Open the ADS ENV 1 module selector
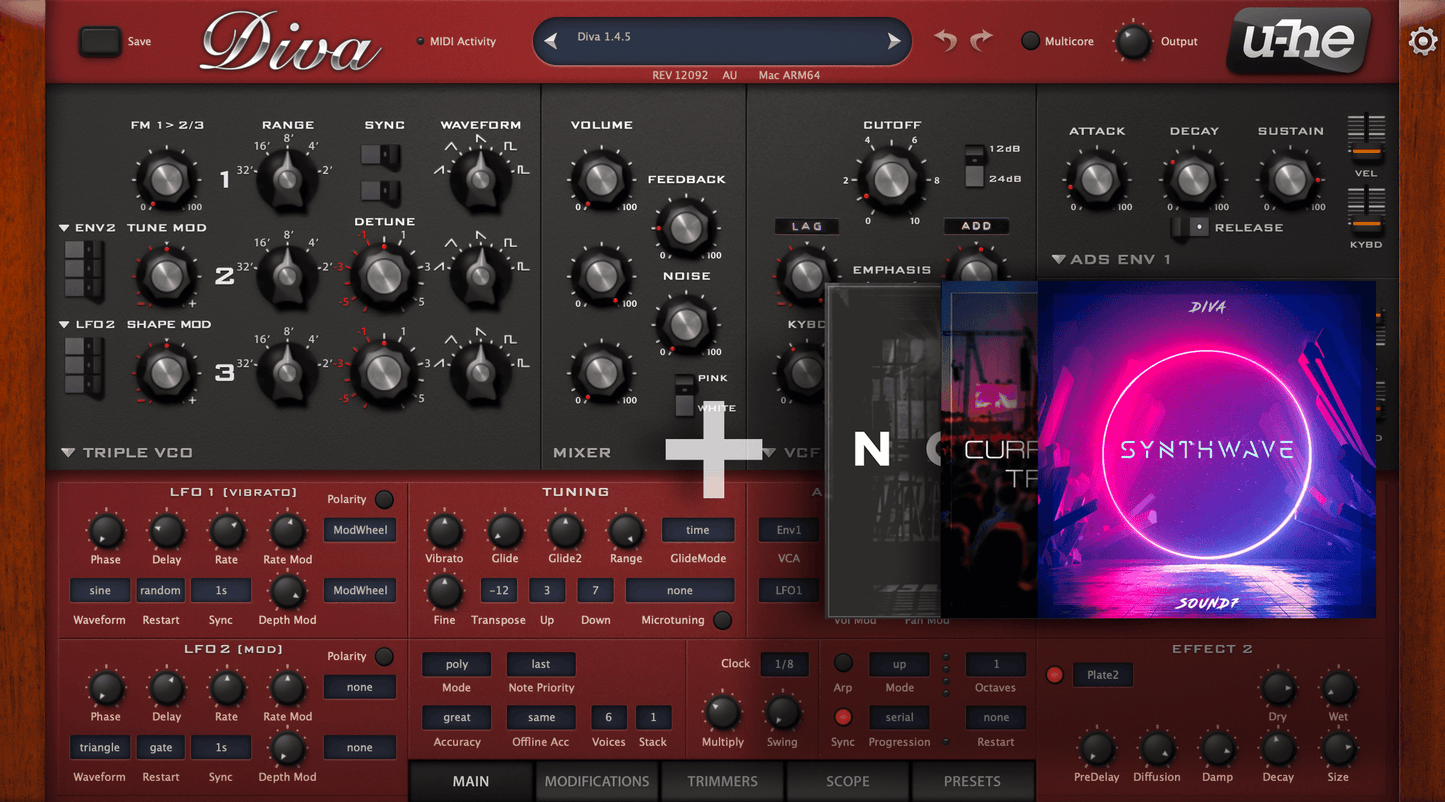The width and height of the screenshot is (1445, 802). coord(1058,260)
